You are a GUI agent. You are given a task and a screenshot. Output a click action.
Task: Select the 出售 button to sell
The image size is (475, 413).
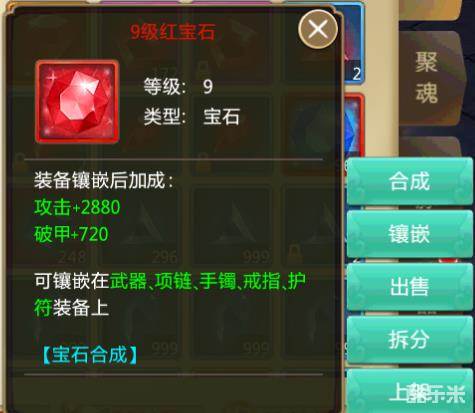[409, 286]
